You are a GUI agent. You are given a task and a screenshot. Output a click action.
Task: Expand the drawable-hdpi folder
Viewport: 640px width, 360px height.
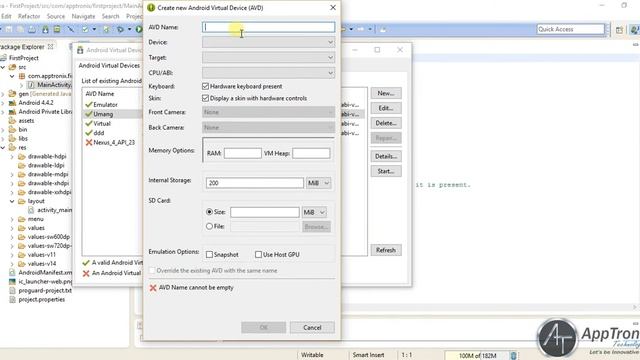click(12, 156)
